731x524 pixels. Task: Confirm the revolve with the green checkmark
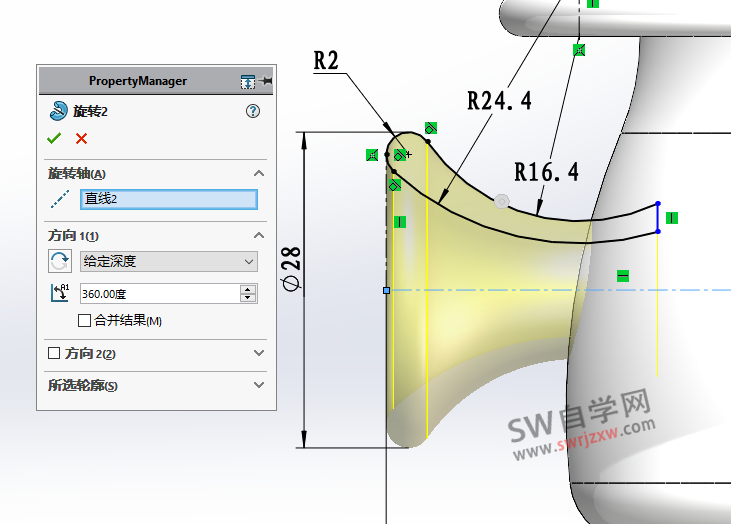[x=54, y=139]
